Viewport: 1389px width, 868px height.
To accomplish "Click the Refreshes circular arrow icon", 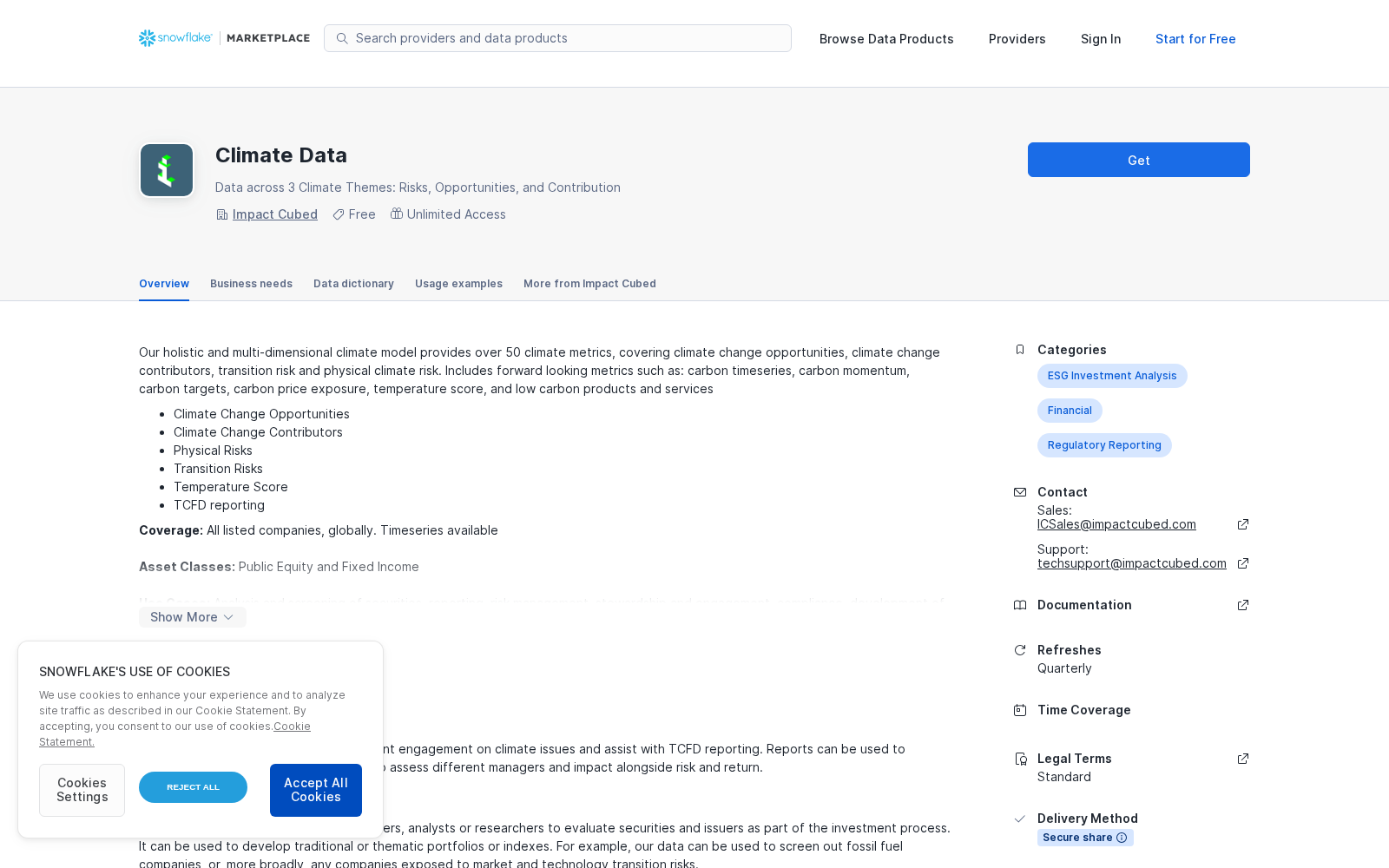I will [1020, 650].
